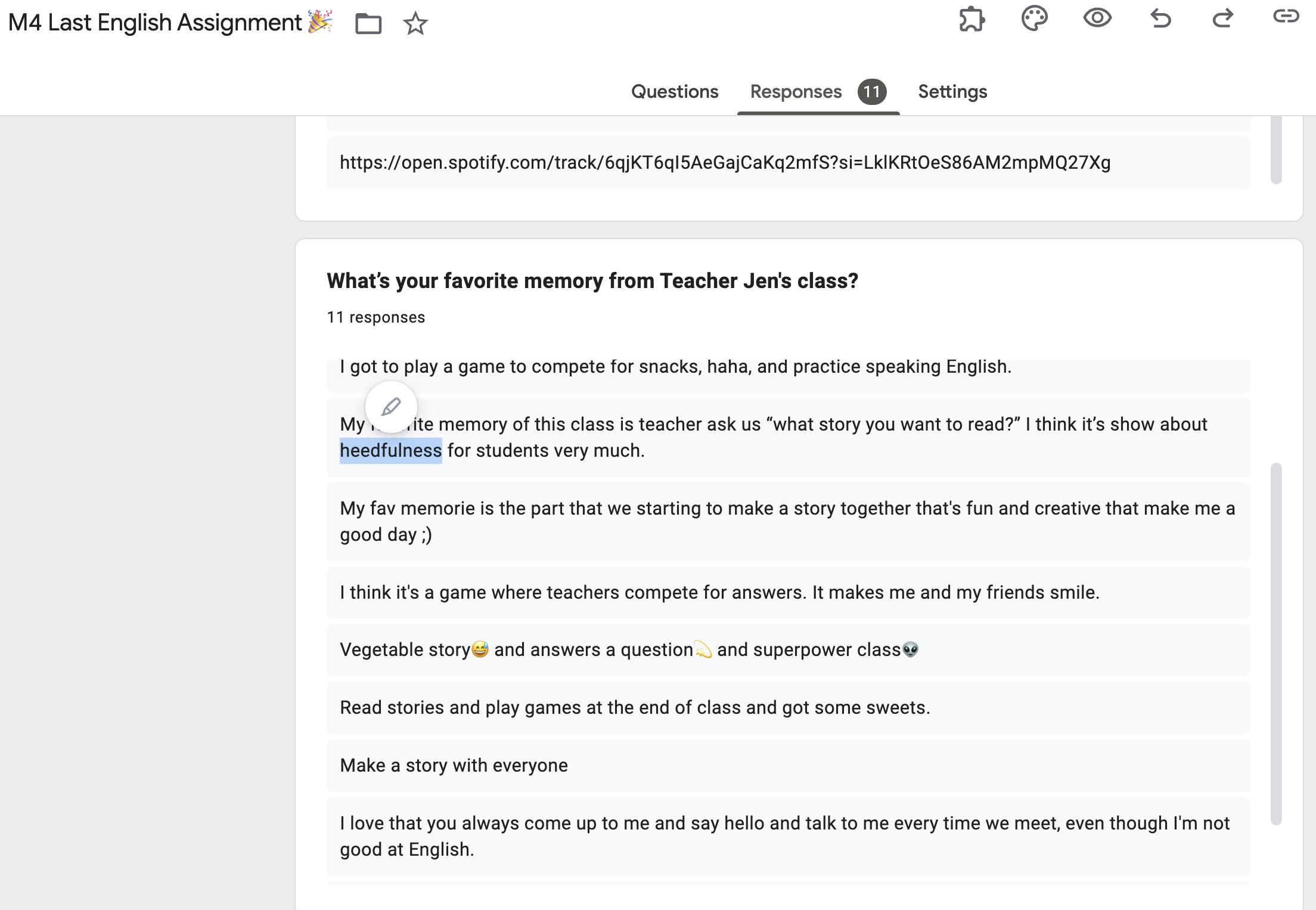Click the highlighted word heedfulness
1316x910 pixels.
pos(390,451)
